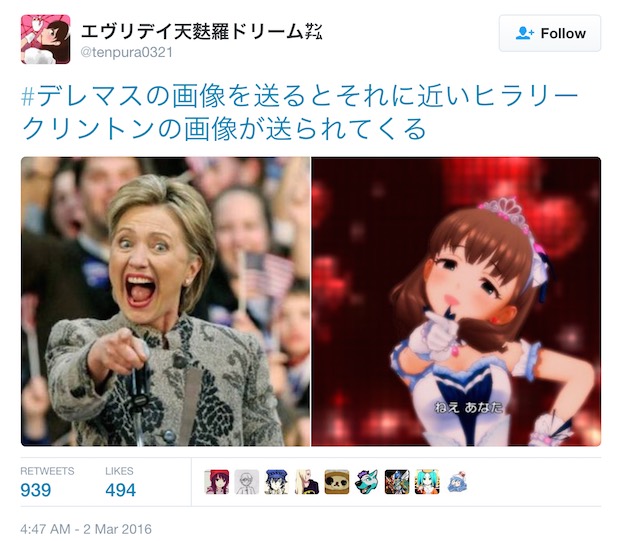The width and height of the screenshot is (620, 541).
Task: Open the blue-cap dark-haired character avatar
Action: point(277,482)
